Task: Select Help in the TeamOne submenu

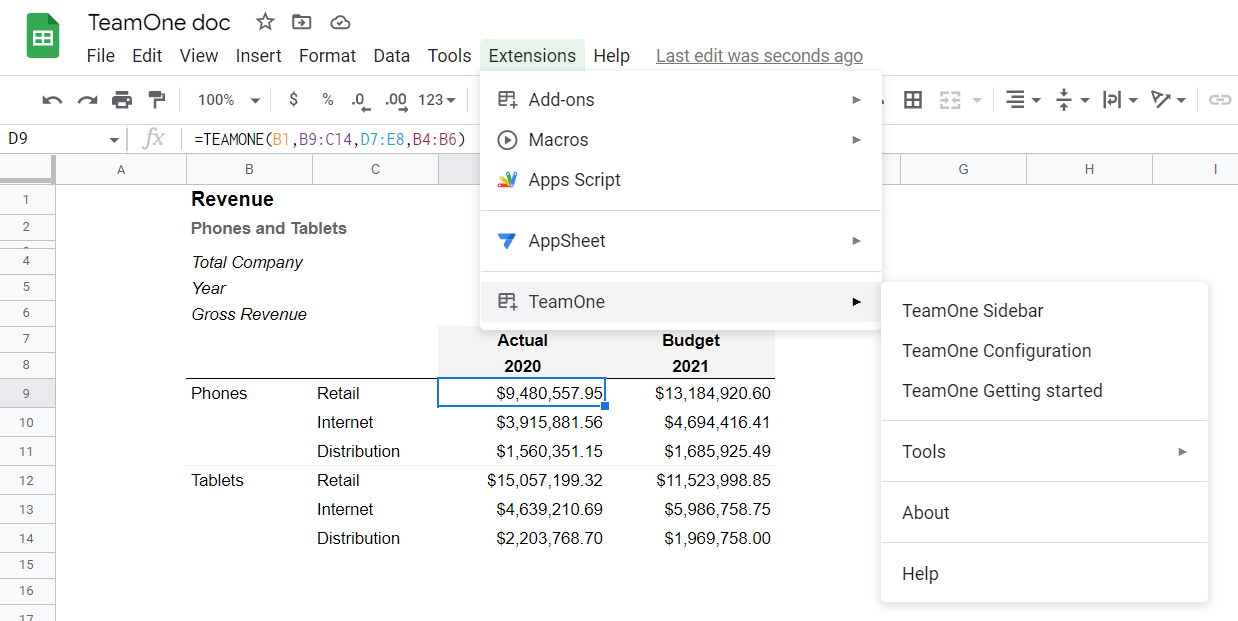Action: tap(1044, 574)
